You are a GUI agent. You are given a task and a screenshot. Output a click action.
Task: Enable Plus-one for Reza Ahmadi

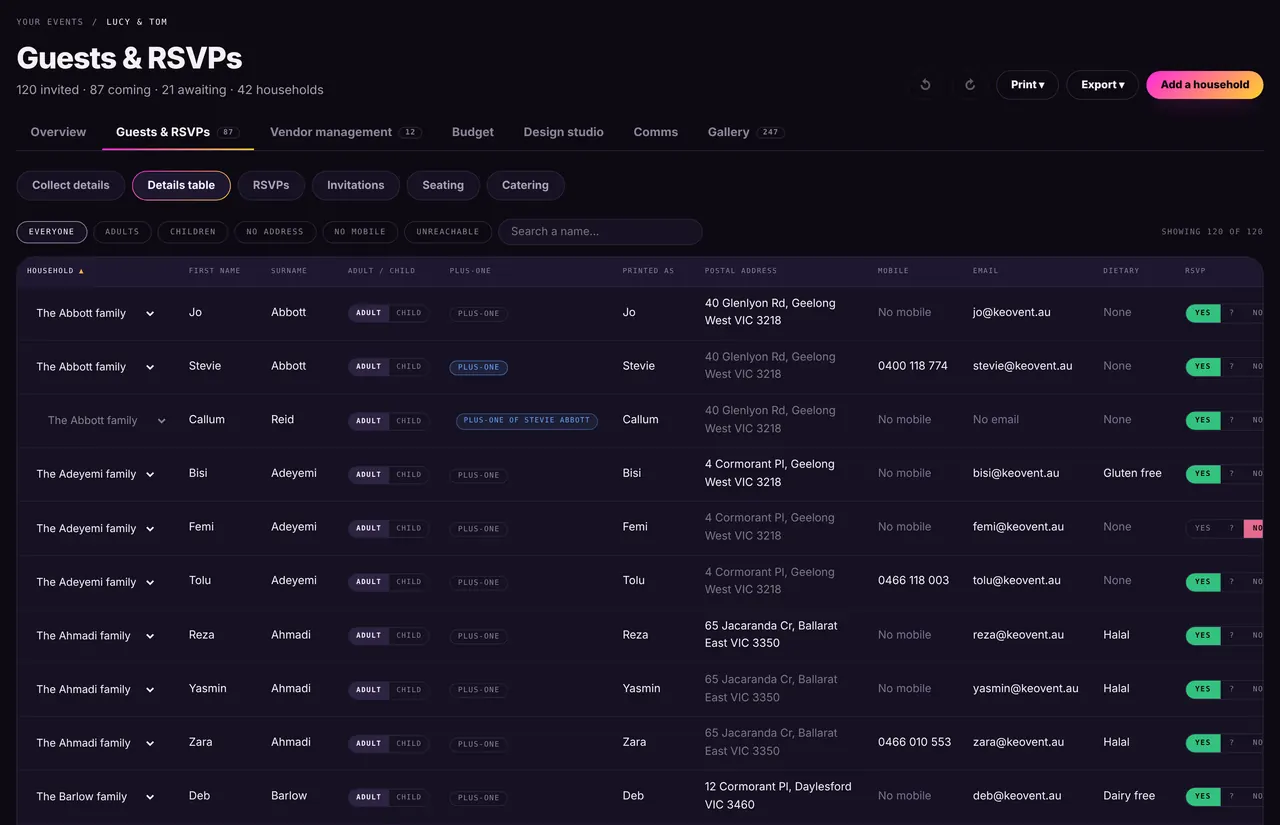click(x=478, y=636)
